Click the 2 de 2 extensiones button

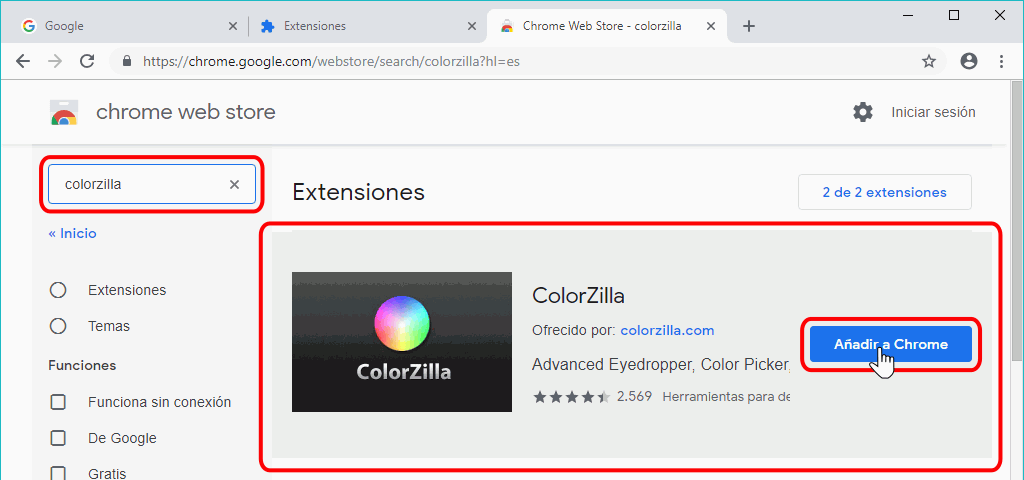(x=885, y=192)
